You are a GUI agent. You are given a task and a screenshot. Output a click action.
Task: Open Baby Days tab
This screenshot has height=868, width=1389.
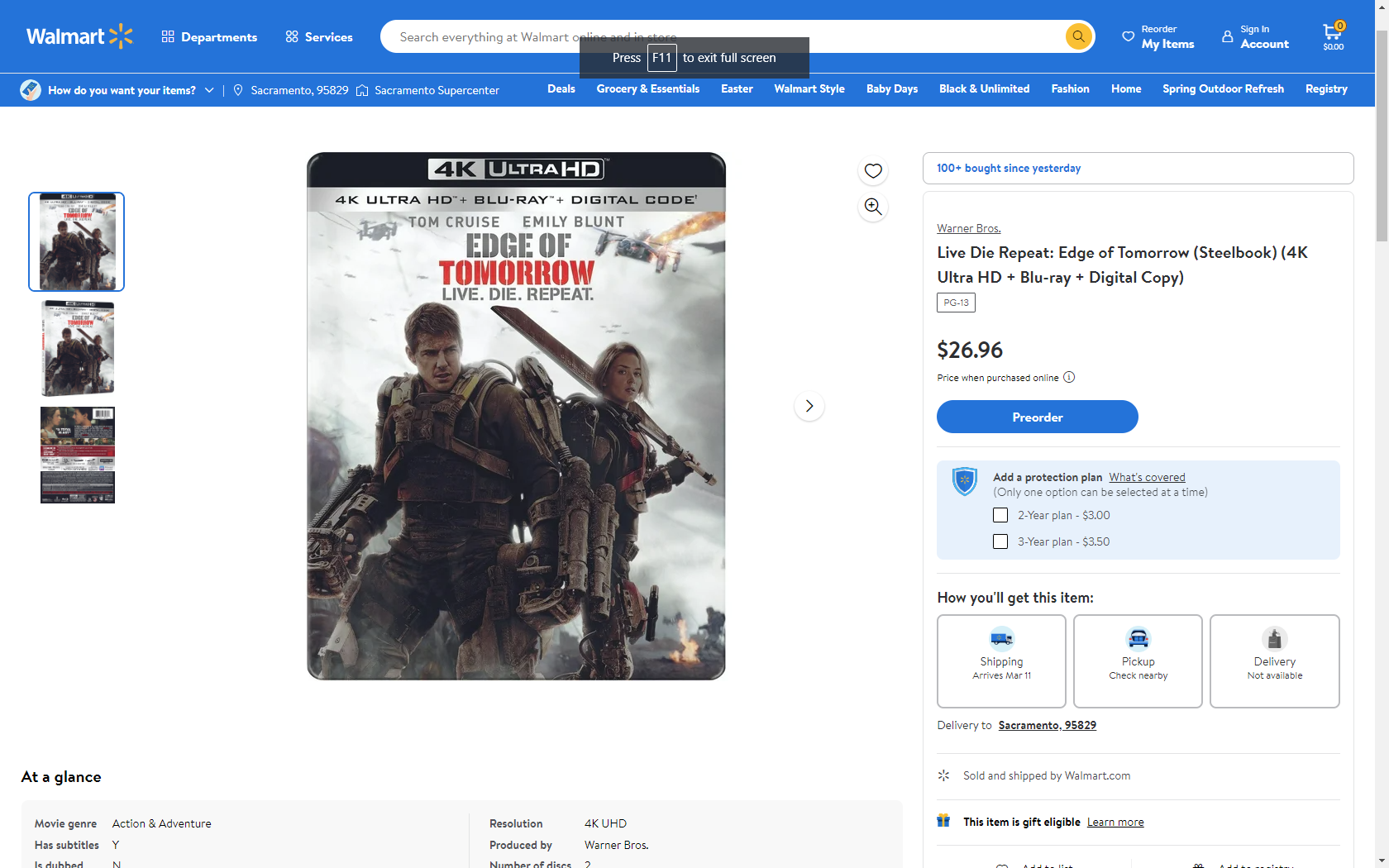pyautogui.click(x=892, y=88)
